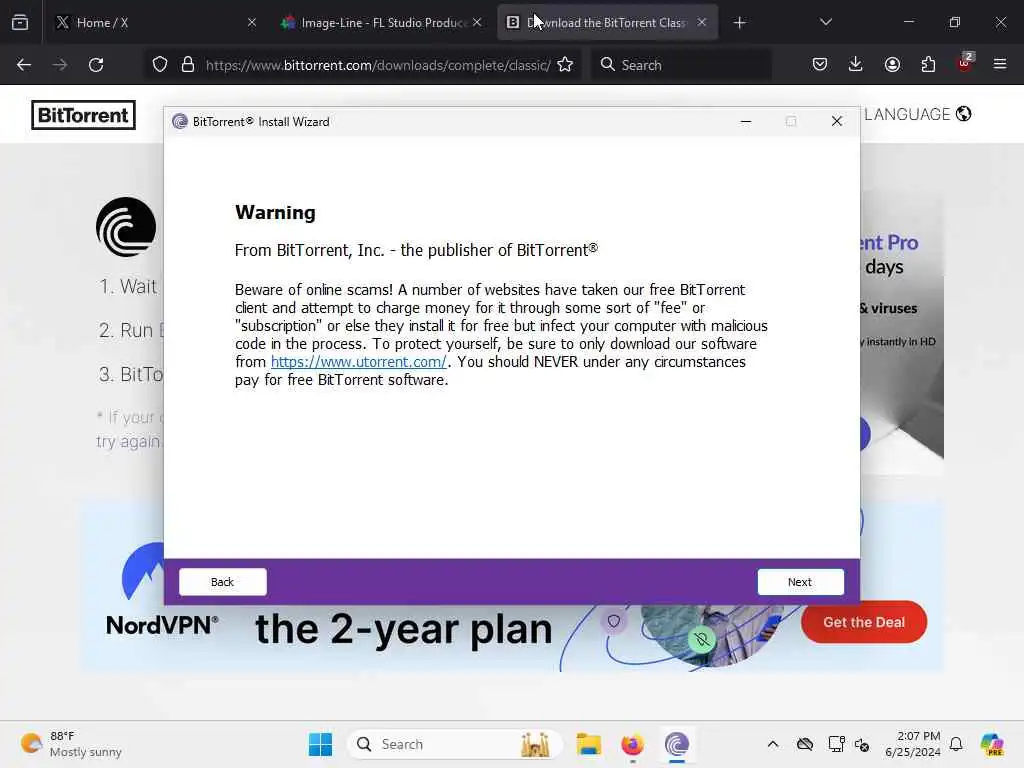Click the uBlock extension icon with badge
The height and width of the screenshot is (768, 1024).
coord(965,63)
